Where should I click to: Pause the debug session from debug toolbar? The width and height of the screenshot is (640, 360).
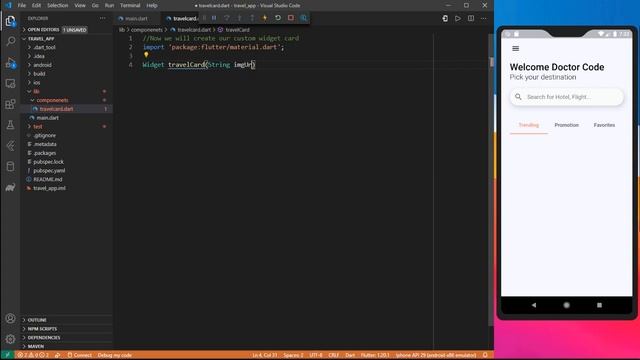click(214, 18)
